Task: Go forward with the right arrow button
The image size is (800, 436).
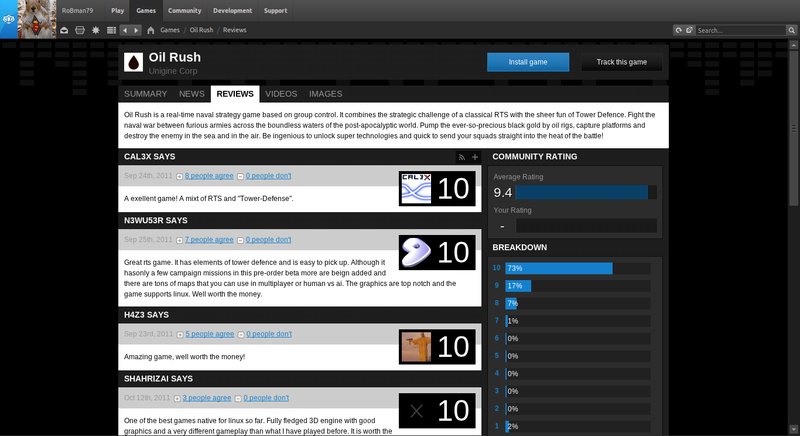Action: 136,30
